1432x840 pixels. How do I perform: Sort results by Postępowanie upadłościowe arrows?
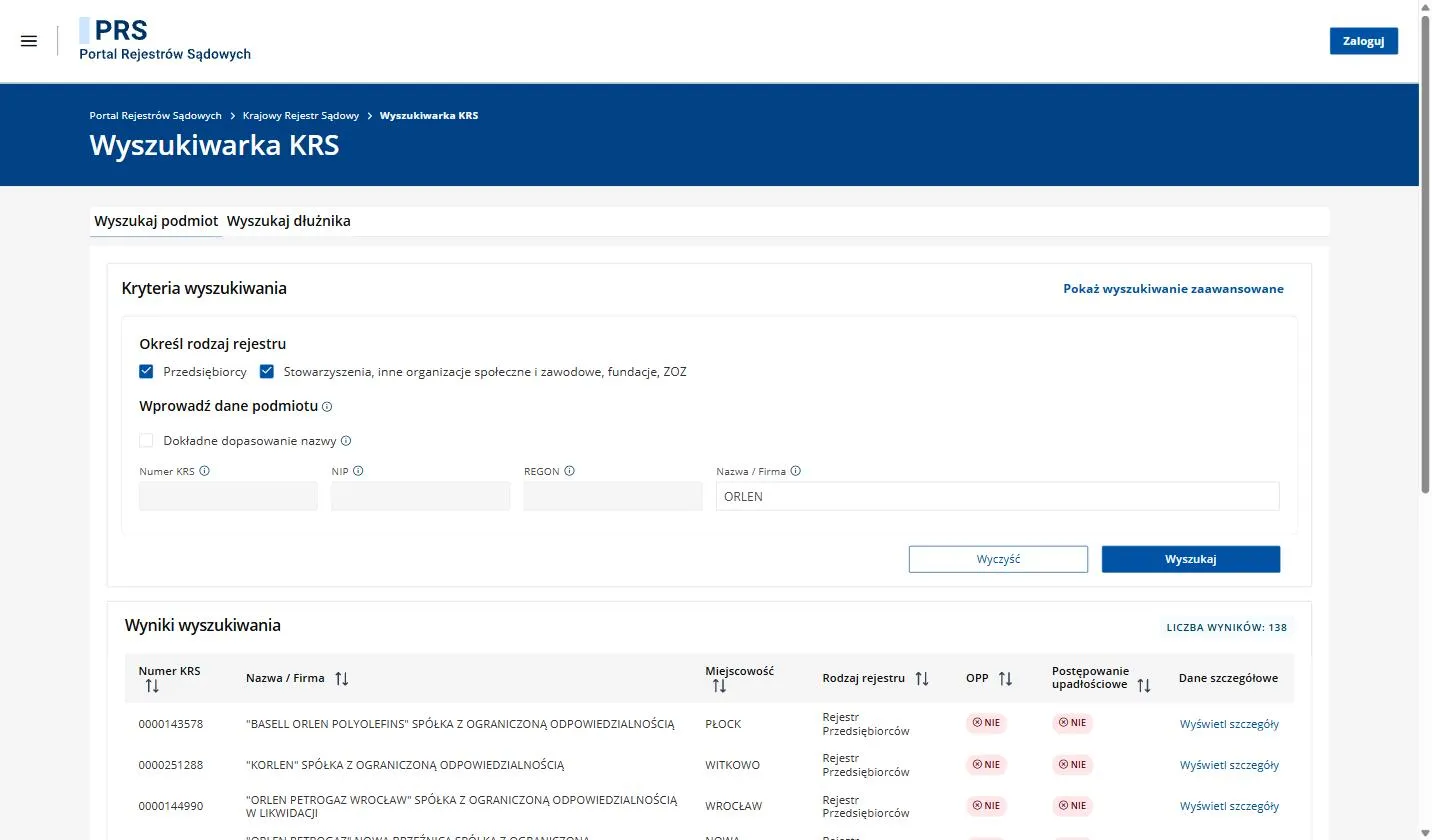1144,685
